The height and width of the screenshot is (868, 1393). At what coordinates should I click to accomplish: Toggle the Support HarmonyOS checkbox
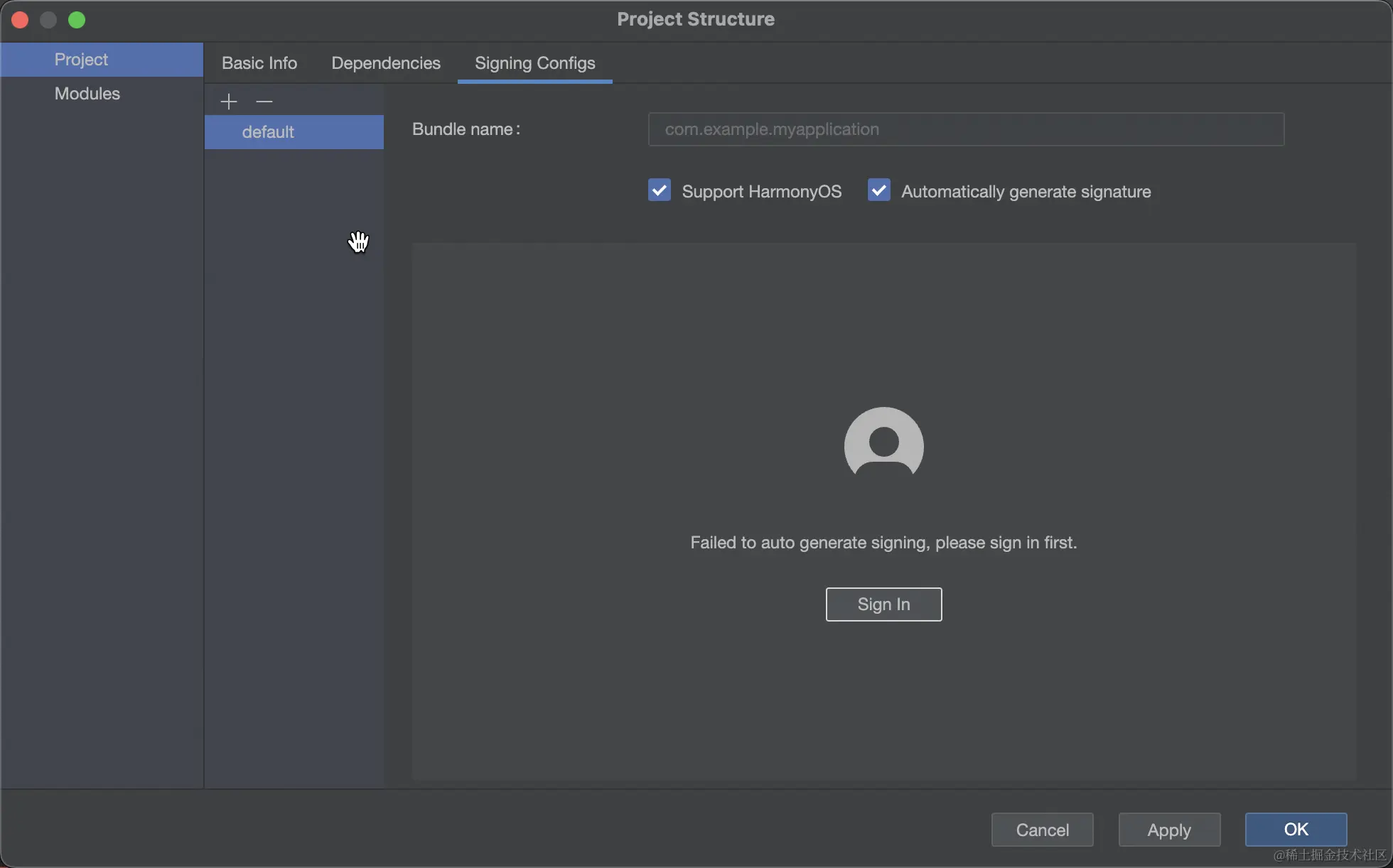coord(660,190)
